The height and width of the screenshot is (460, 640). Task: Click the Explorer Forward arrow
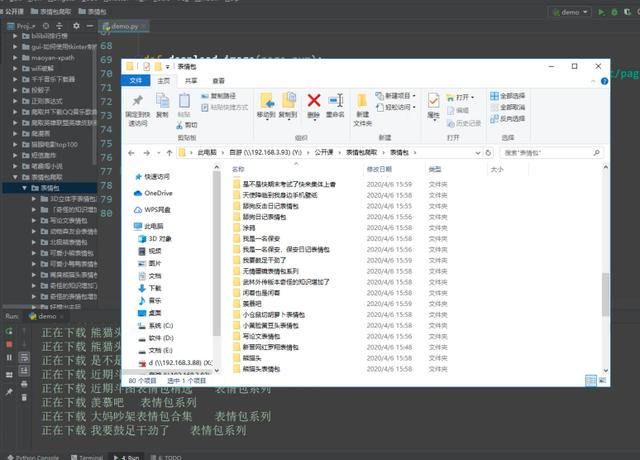[x=146, y=153]
